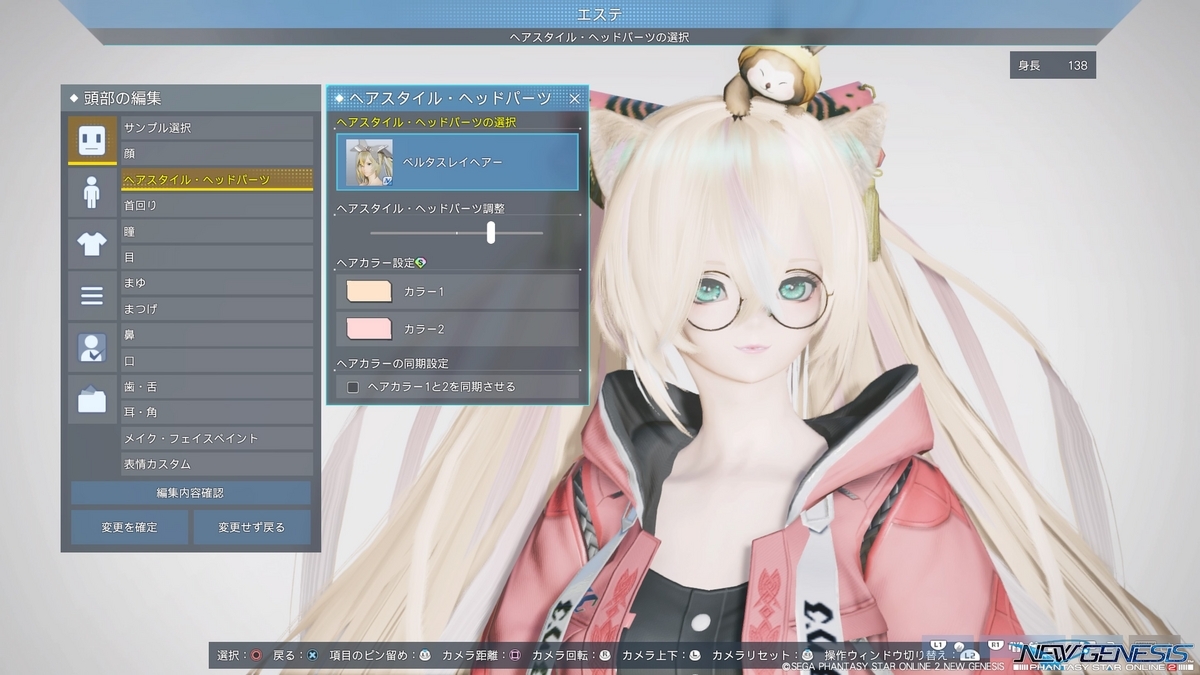Image resolution: width=1200 pixels, height=675 pixels.
Task: Click the triangle button icon for 項目のピン留め
Action: pos(425,656)
